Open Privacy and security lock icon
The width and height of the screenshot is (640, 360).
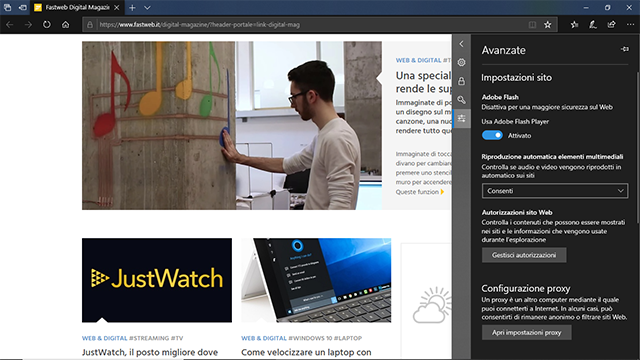(461, 81)
